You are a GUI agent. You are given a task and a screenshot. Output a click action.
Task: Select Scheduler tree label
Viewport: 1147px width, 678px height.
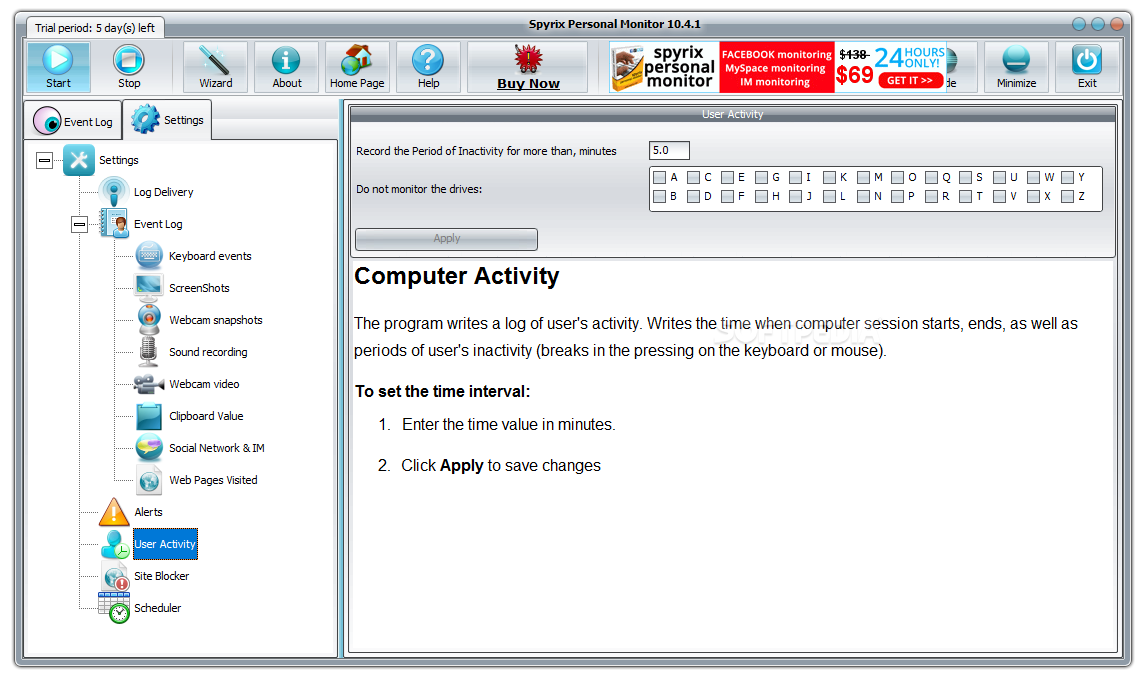click(157, 609)
